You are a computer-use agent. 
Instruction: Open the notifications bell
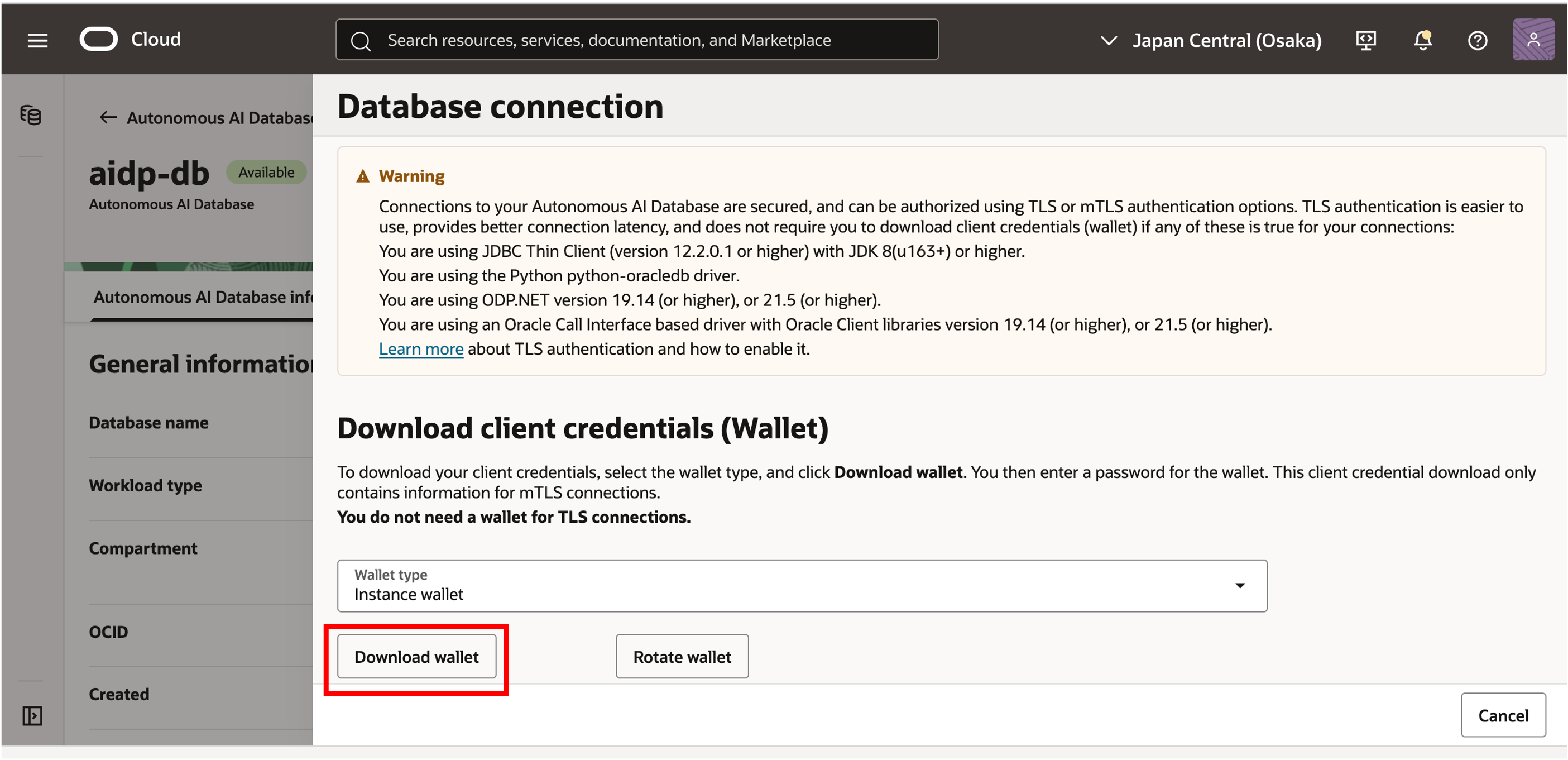(x=1422, y=40)
